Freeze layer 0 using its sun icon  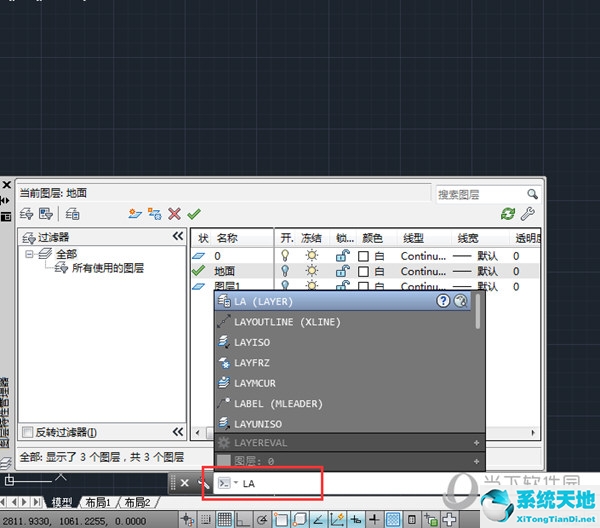[312, 255]
